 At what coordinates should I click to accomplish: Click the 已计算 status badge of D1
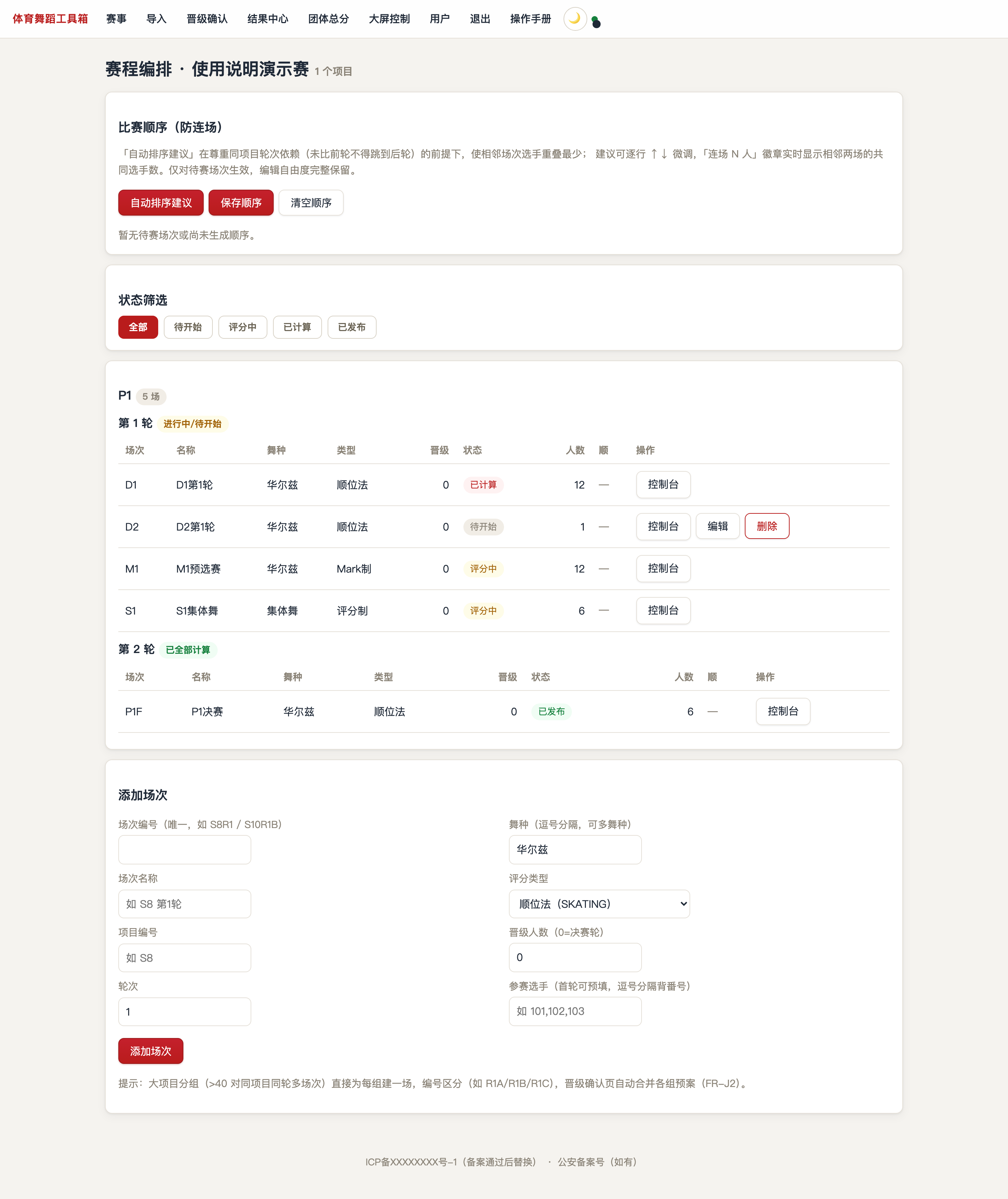coord(483,485)
